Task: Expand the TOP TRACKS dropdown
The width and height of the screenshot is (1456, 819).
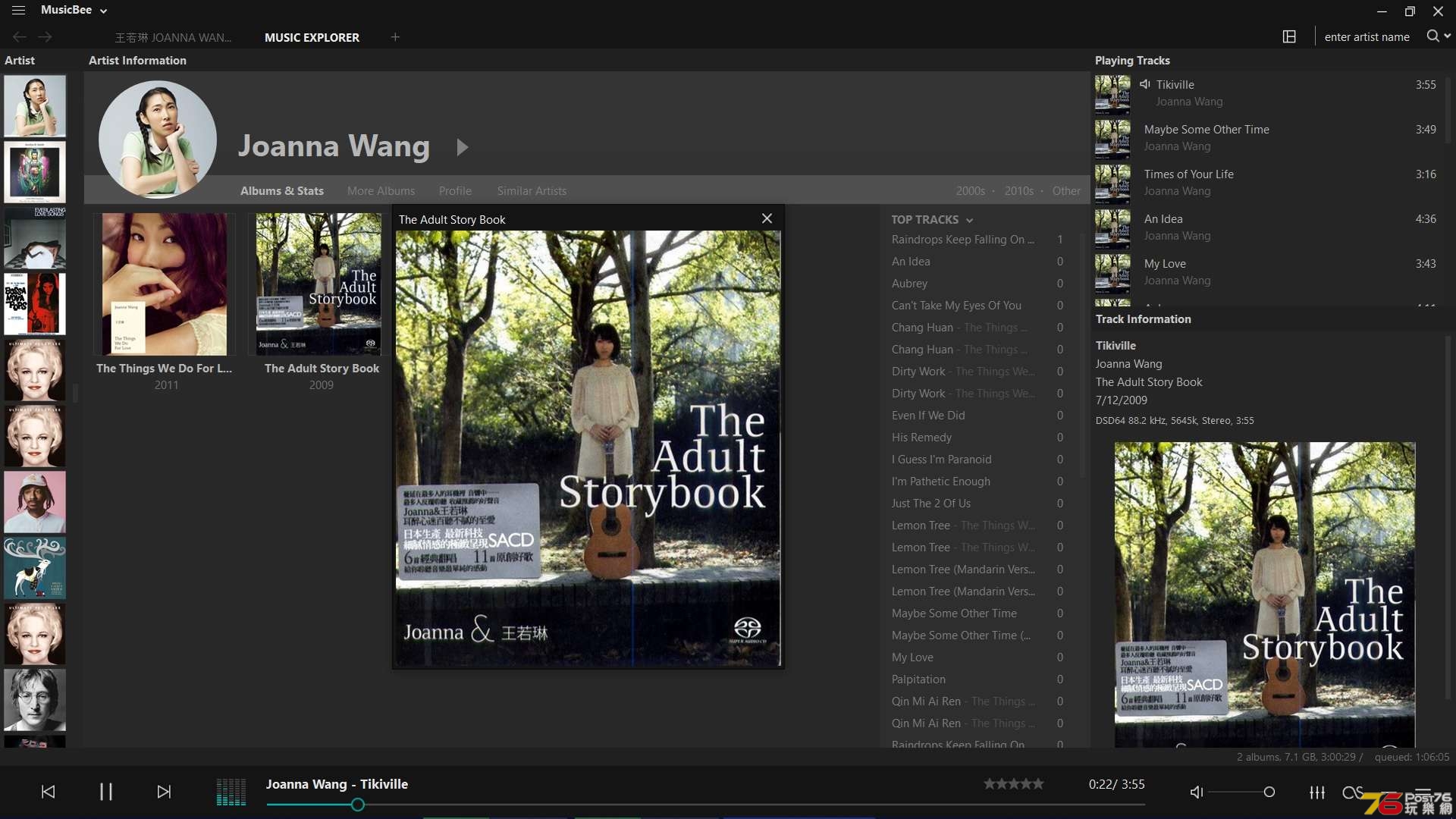Action: (932, 219)
